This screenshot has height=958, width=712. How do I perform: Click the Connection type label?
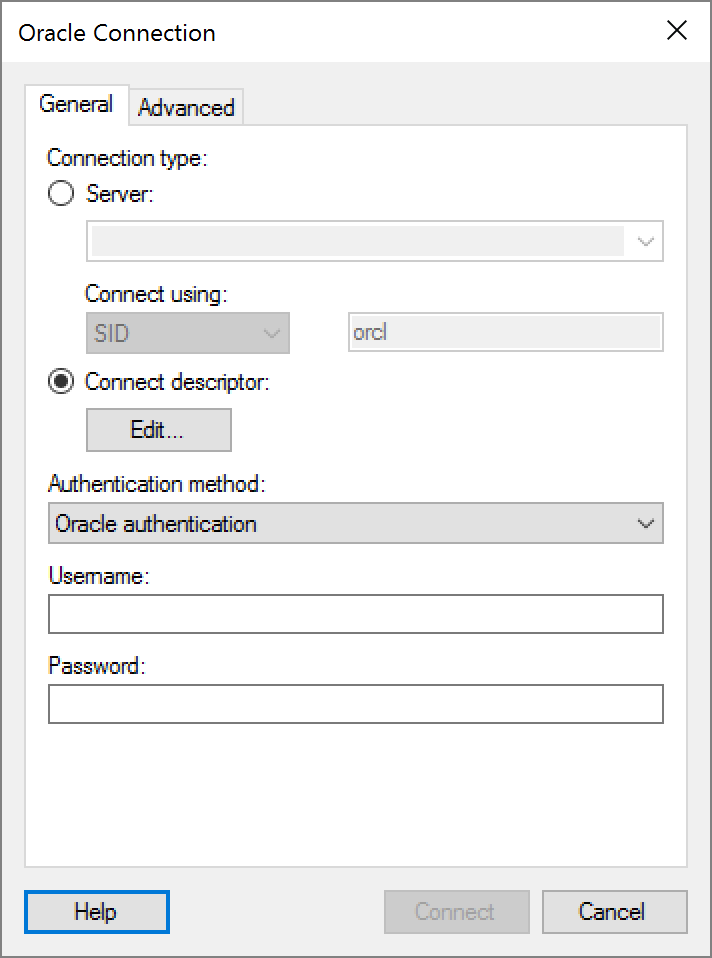point(128,158)
